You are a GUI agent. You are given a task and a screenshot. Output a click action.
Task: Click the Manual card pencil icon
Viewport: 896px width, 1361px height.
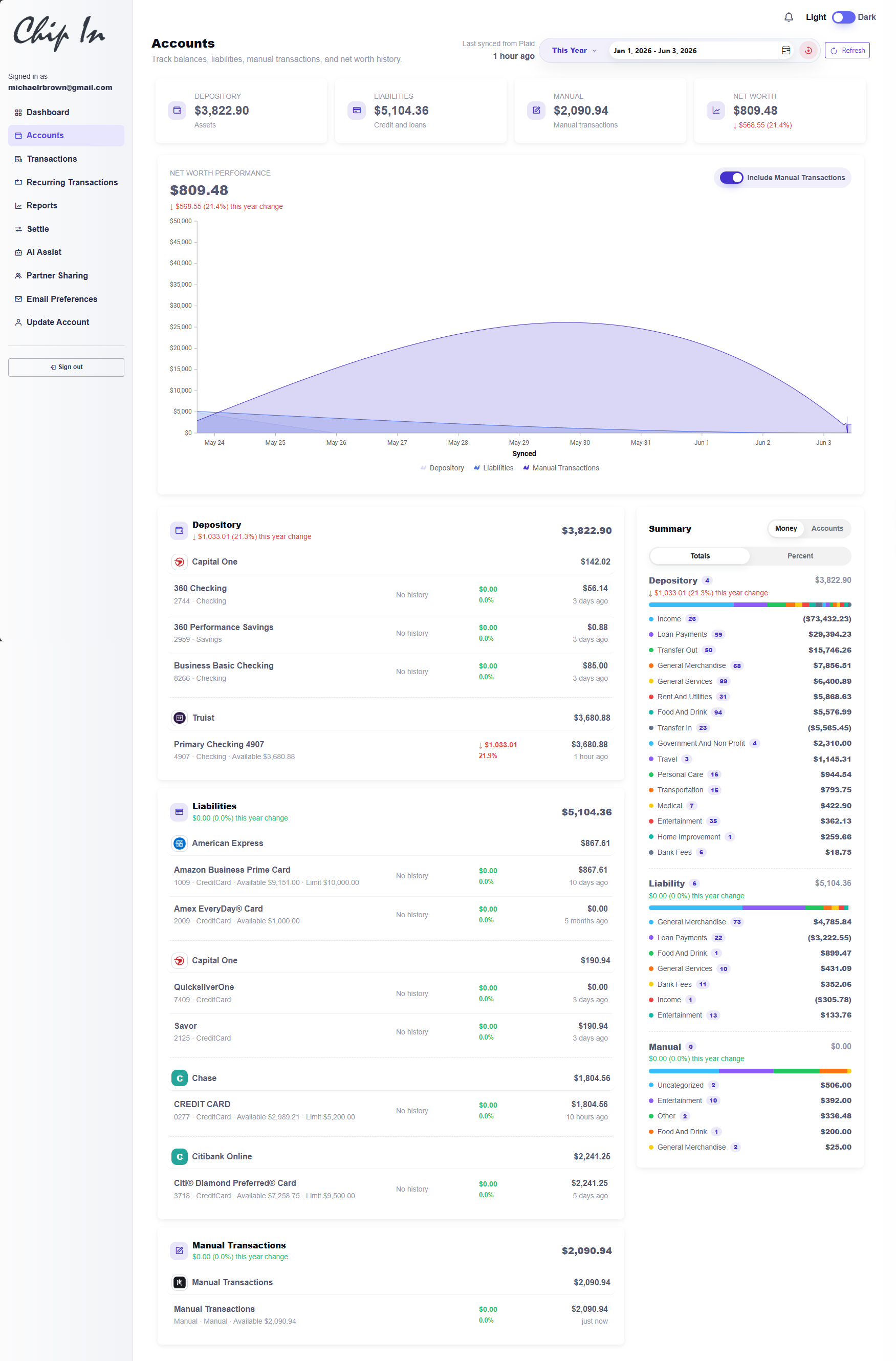(x=536, y=111)
